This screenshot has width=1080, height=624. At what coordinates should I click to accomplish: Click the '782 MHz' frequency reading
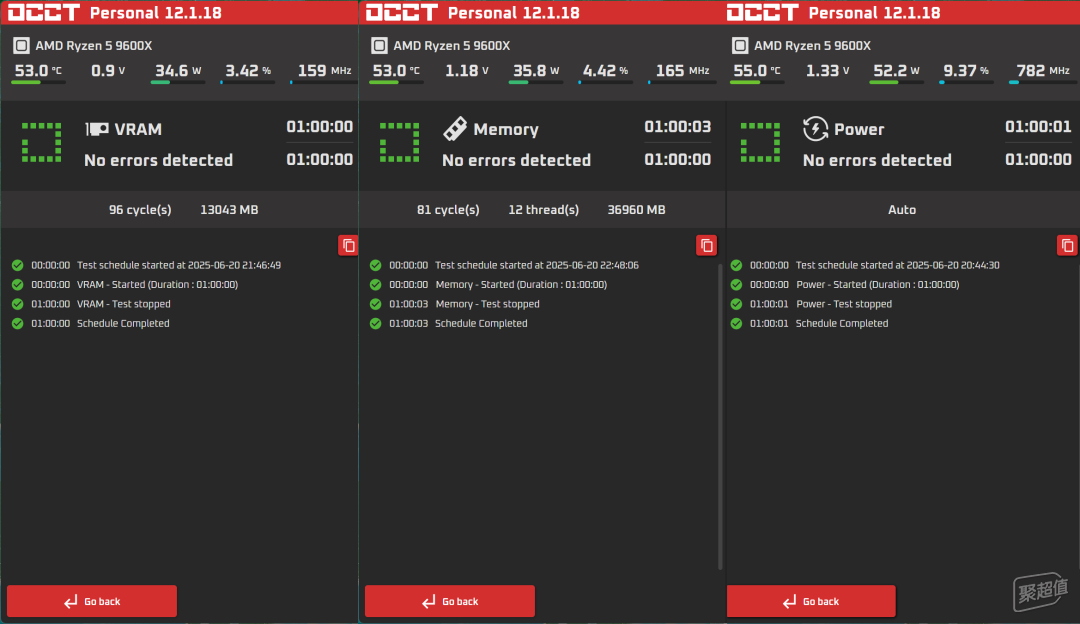(x=1043, y=70)
